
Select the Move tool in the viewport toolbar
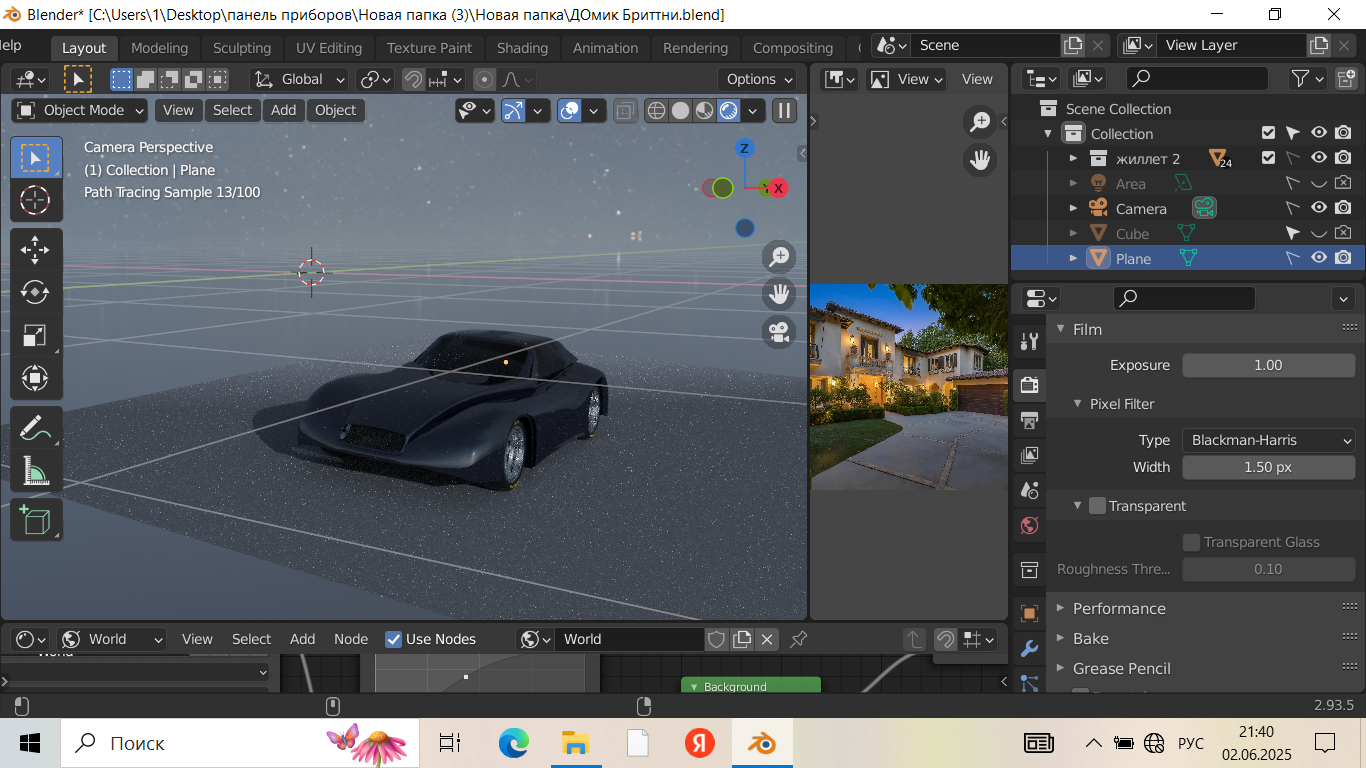(x=35, y=249)
